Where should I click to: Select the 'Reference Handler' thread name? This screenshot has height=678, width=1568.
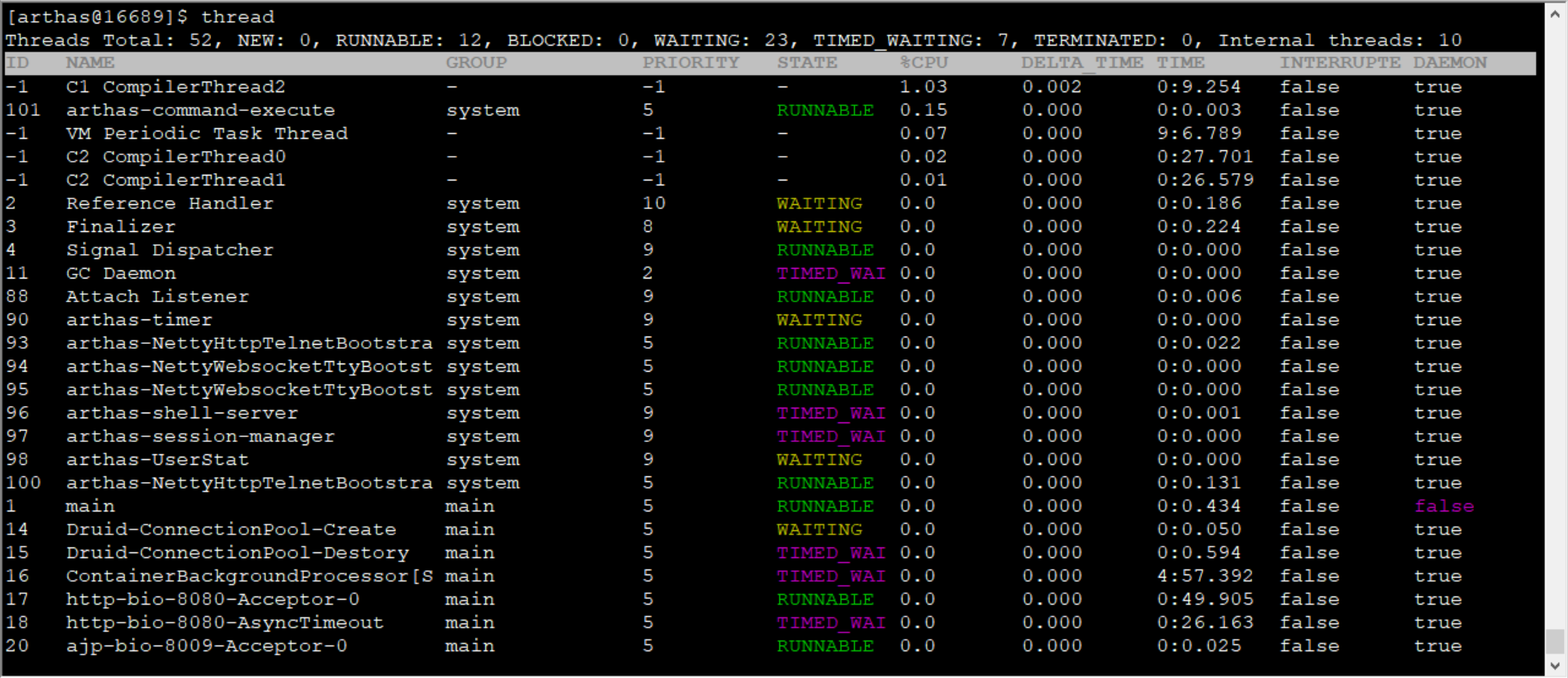[x=170, y=203]
